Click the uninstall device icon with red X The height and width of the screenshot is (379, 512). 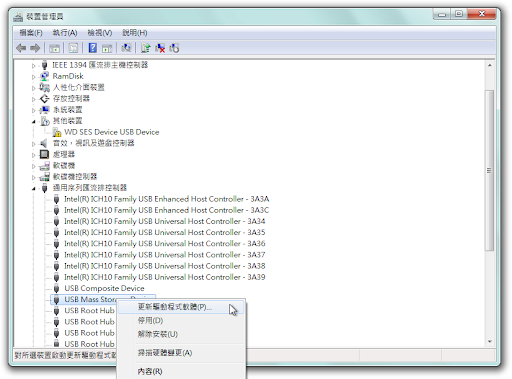click(x=160, y=48)
